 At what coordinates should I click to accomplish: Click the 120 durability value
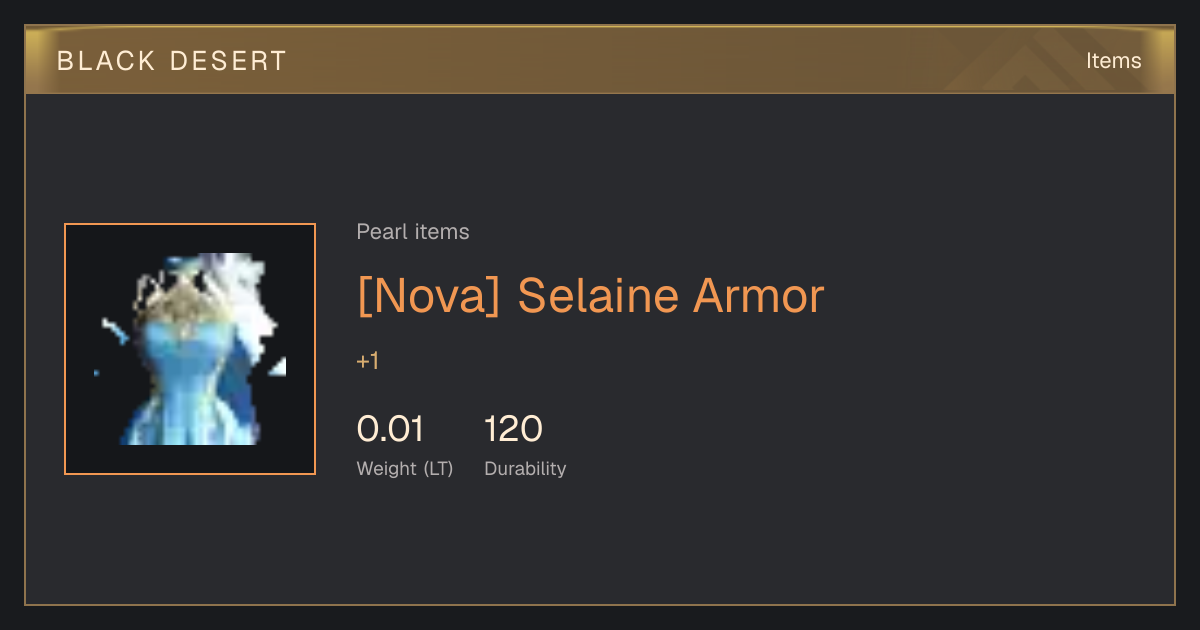tap(514, 429)
